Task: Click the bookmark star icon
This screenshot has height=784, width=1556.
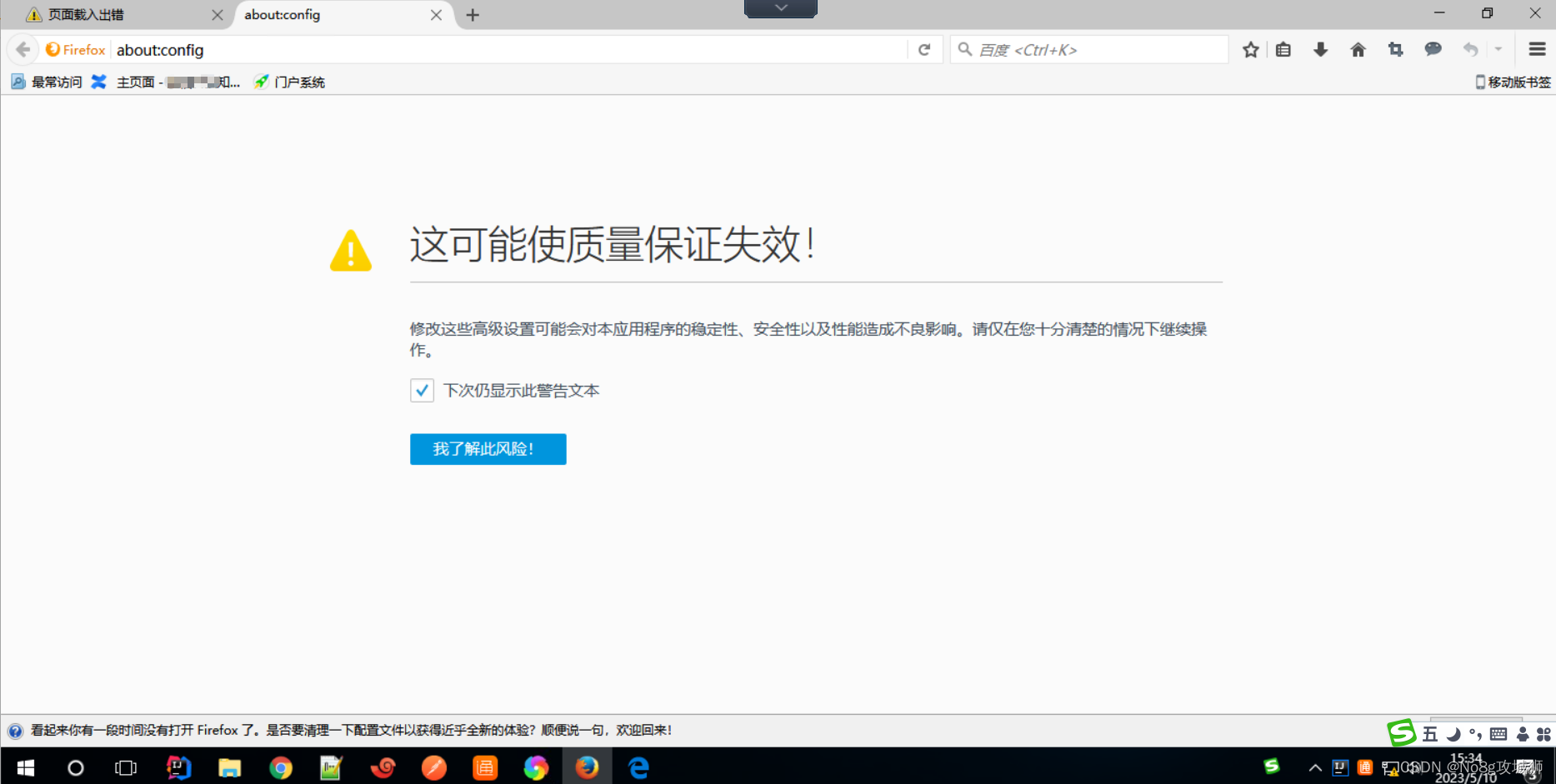Action: tap(1250, 50)
